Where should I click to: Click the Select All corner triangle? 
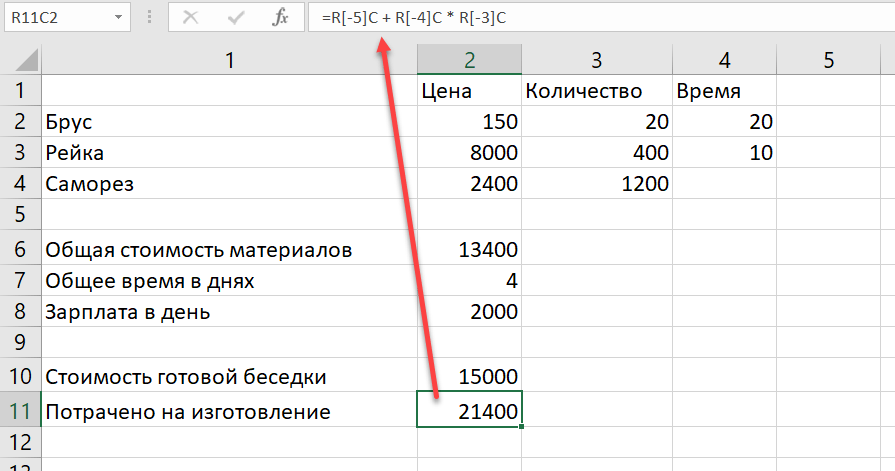20,60
